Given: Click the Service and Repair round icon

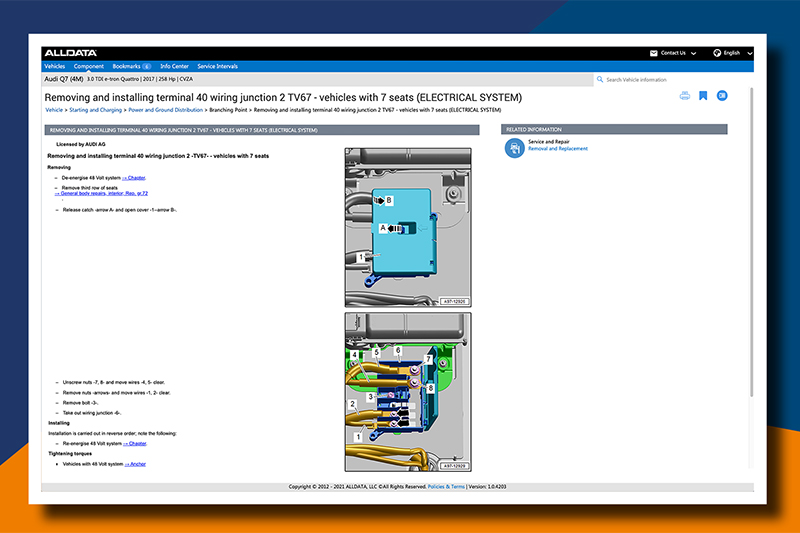Looking at the screenshot, I should click(515, 148).
